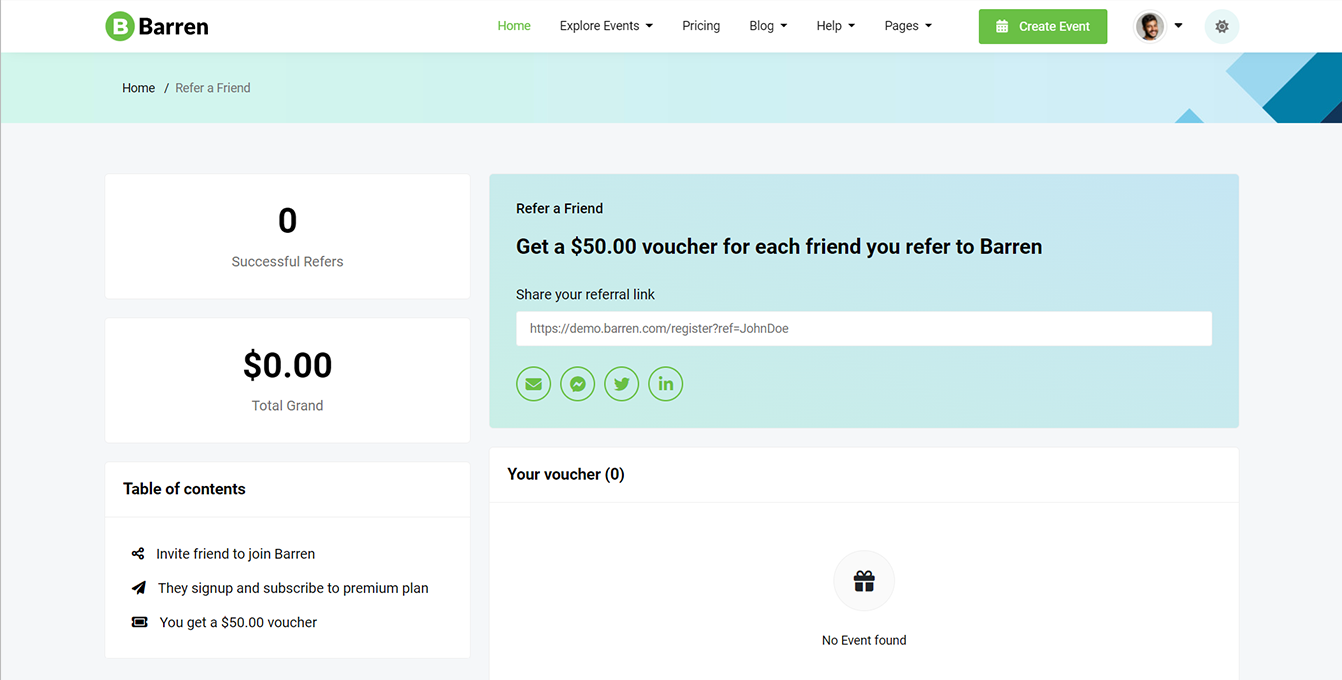Click the Home breadcrumb link
The width and height of the screenshot is (1342, 680).
[x=138, y=88]
